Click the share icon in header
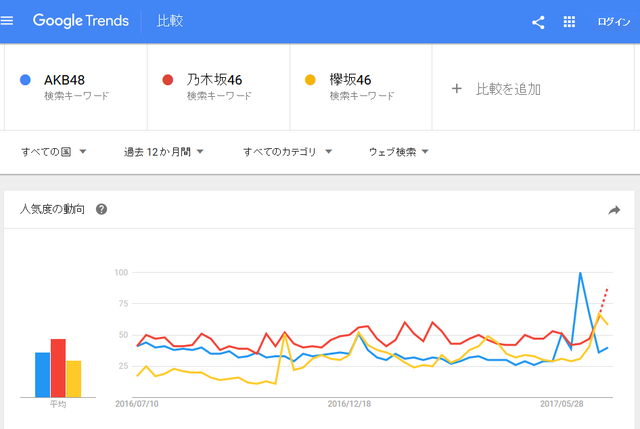 click(538, 22)
